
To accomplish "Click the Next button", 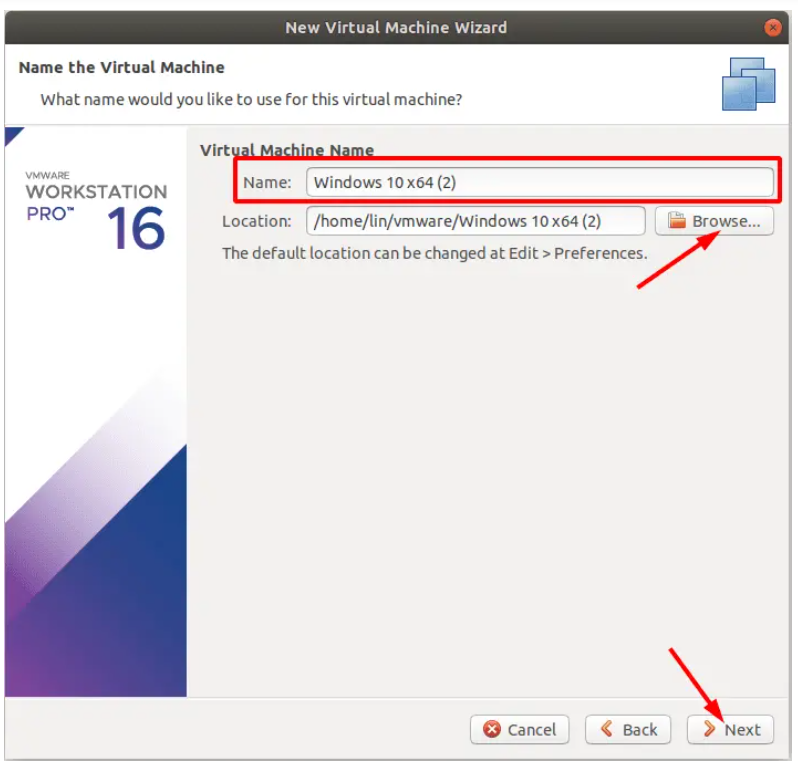I will pos(730,729).
